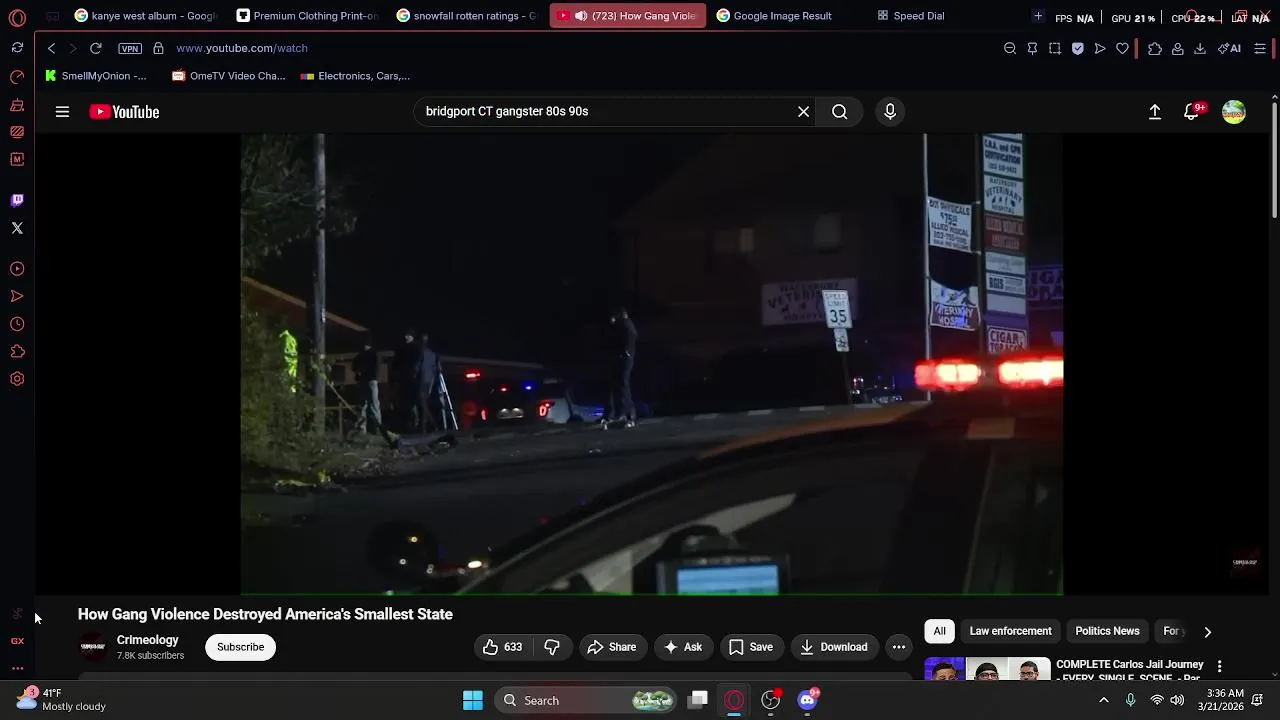Screen dimensions: 1280x720
Task: Open GX Control speedometer in sidebar
Action: (17, 77)
